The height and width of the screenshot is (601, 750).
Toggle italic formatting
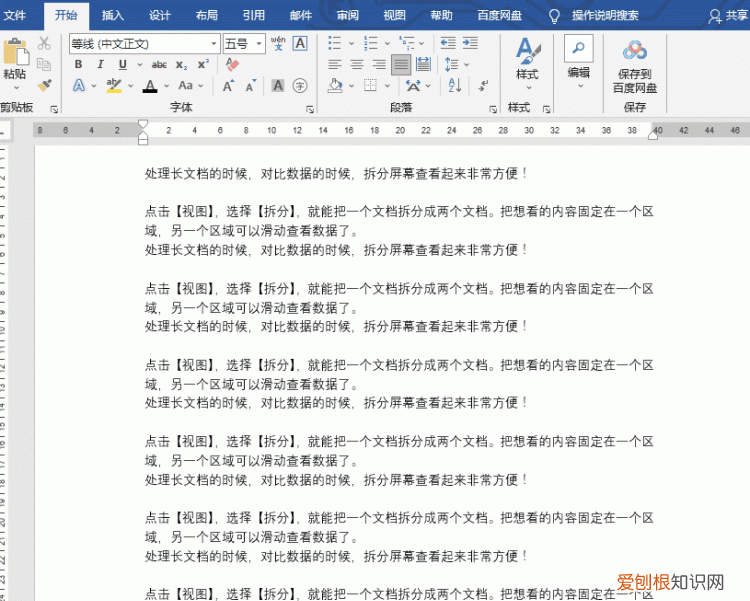coord(100,64)
